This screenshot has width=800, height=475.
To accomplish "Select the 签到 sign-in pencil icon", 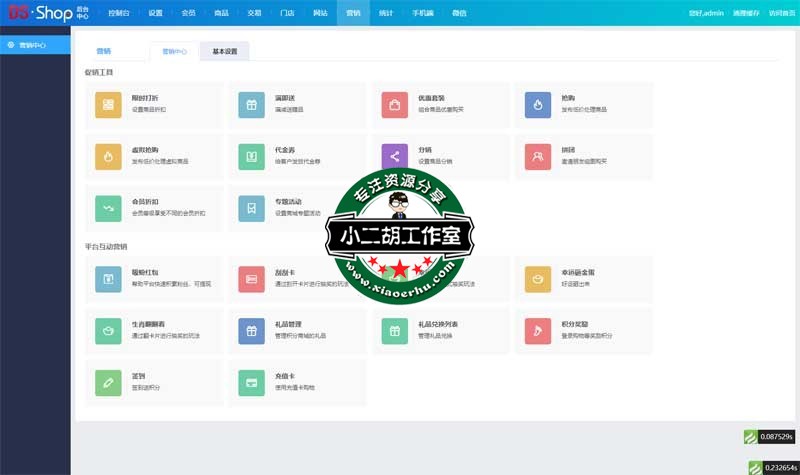I will coord(108,382).
